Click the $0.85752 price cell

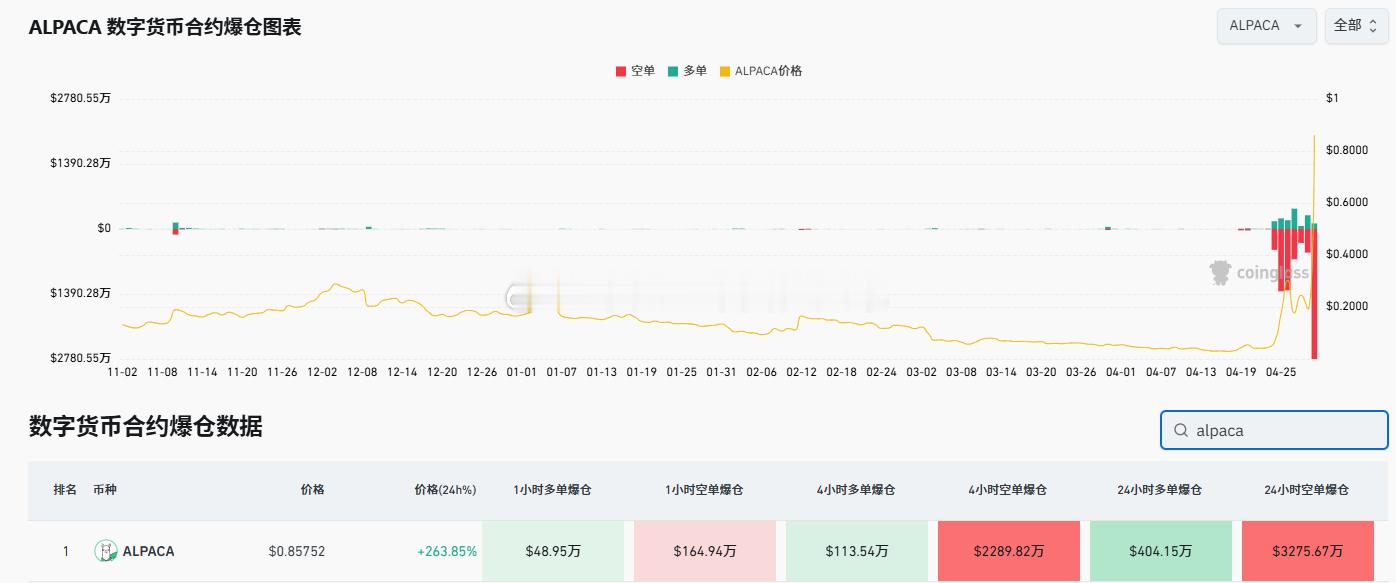[297, 551]
